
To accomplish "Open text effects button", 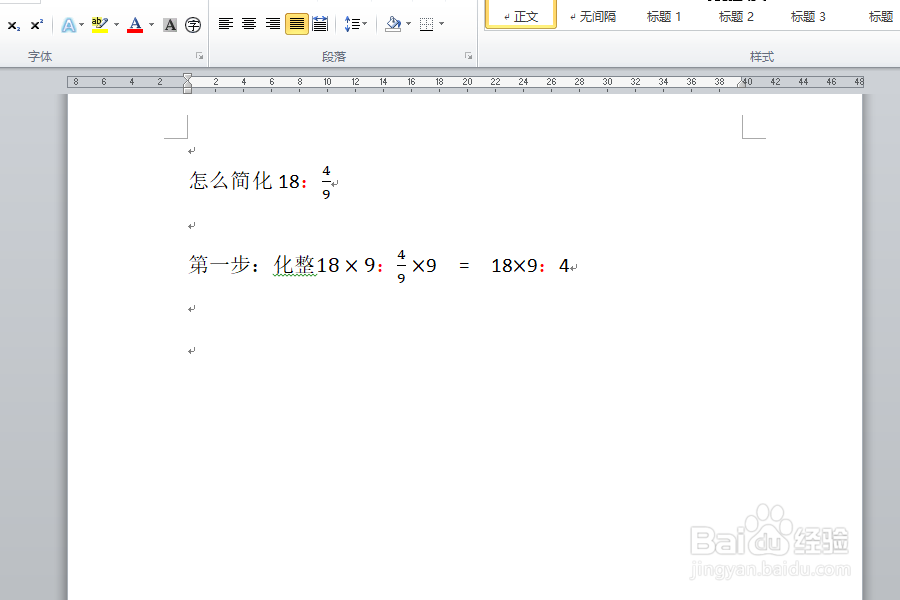I will [68, 25].
